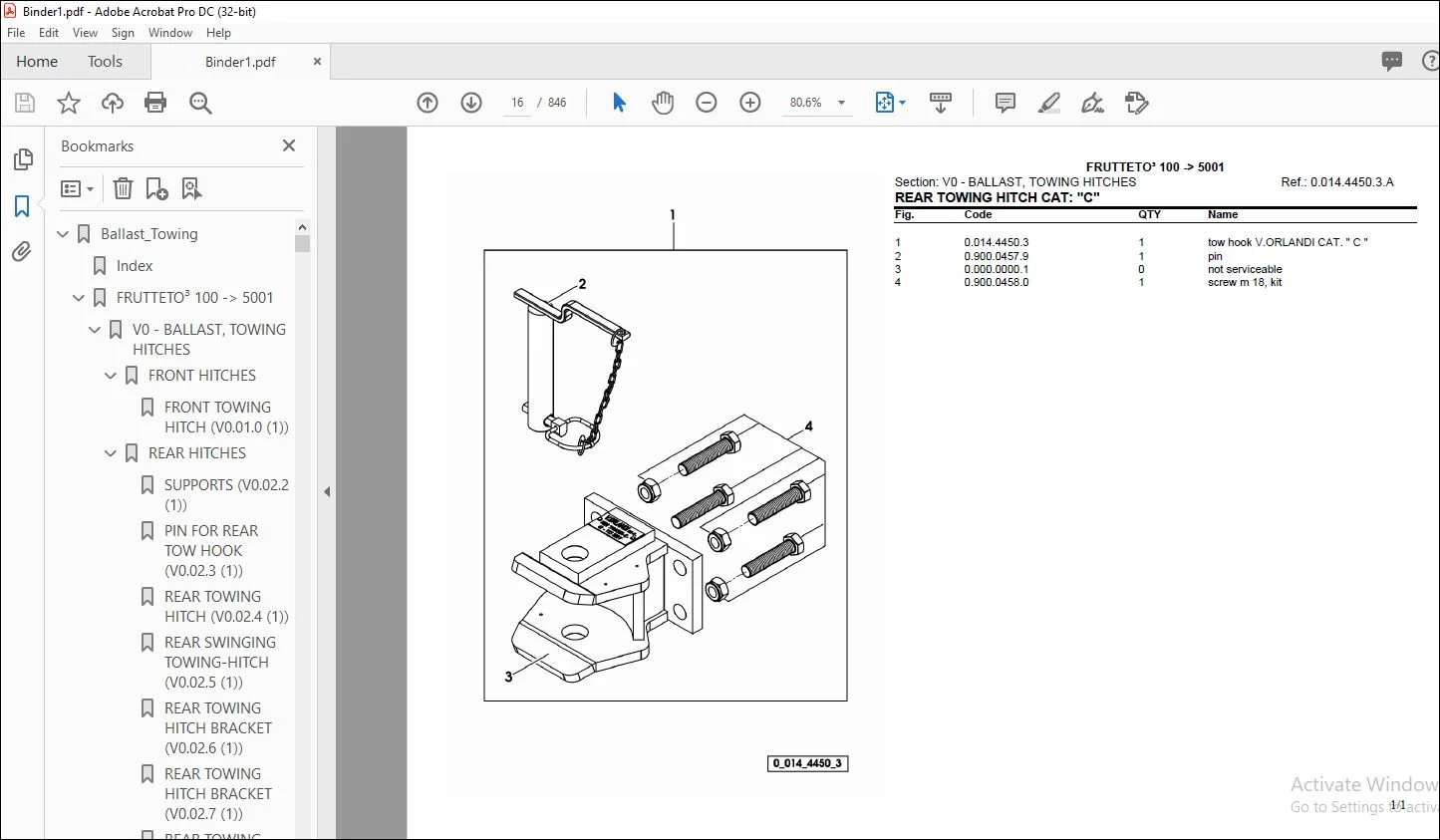The image size is (1440, 840).
Task: Collapse the Ballast_Towing bookmark
Action: (x=63, y=234)
